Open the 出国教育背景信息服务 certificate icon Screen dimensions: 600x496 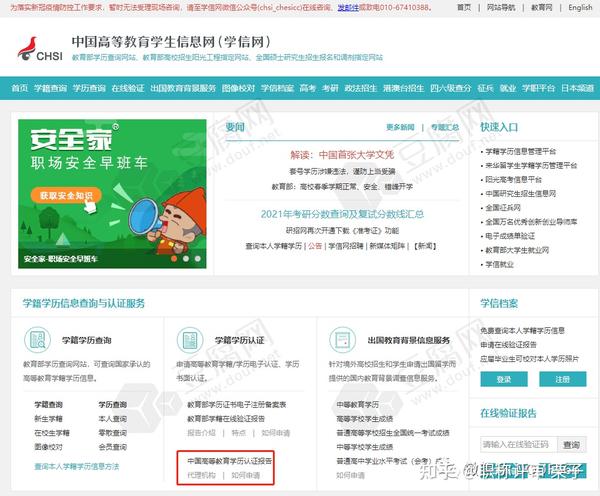tap(342, 339)
